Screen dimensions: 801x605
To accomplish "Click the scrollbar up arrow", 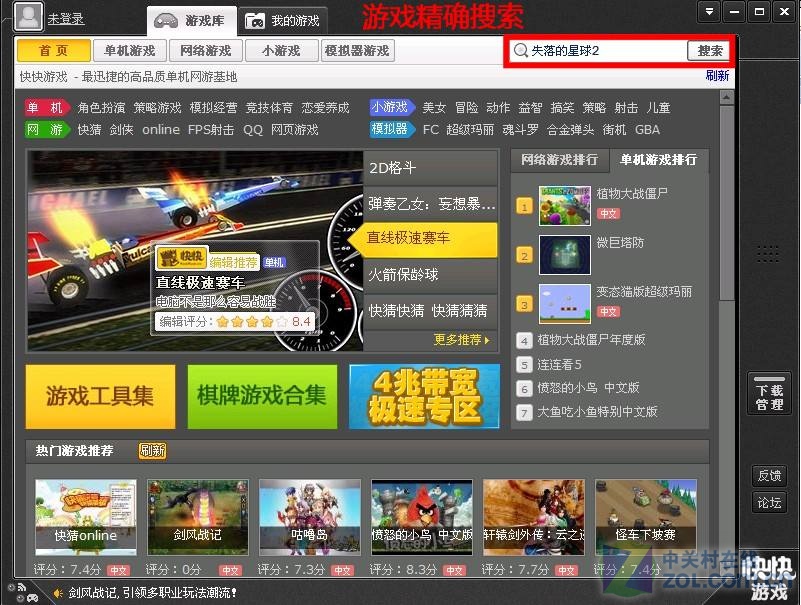I will (x=726, y=97).
